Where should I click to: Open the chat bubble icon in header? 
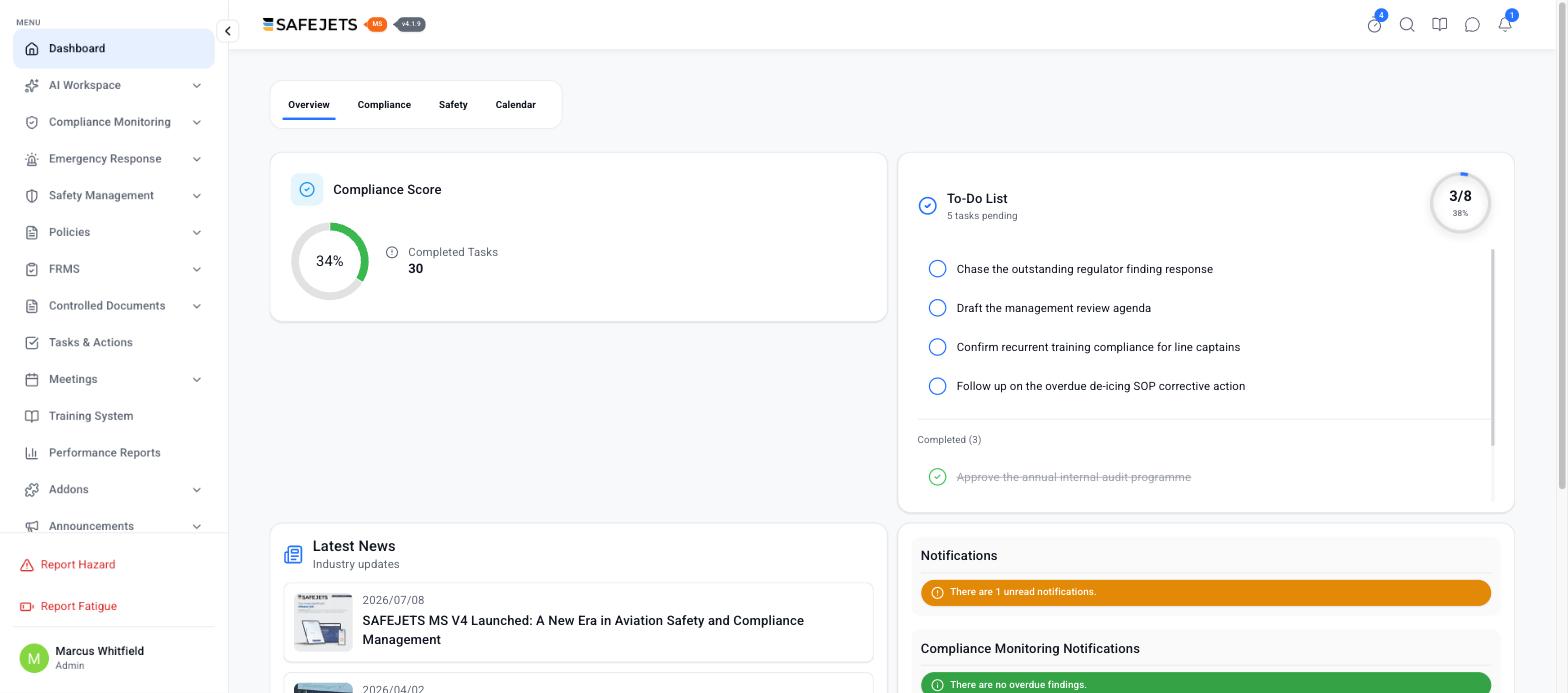tap(1472, 25)
